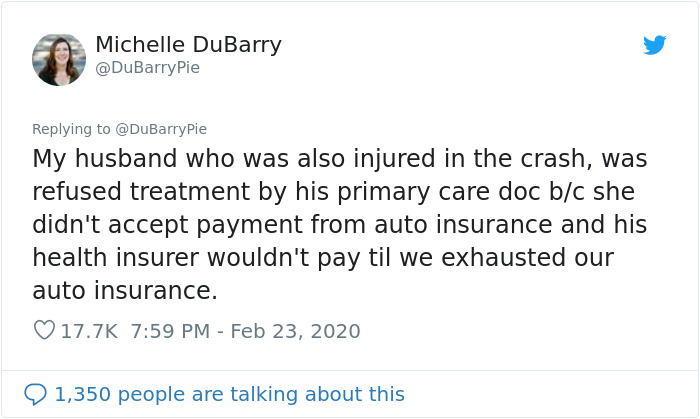Screen dimensions: 700x419
Task: Open the @DuBarryPie handle below the name
Action: (147, 68)
